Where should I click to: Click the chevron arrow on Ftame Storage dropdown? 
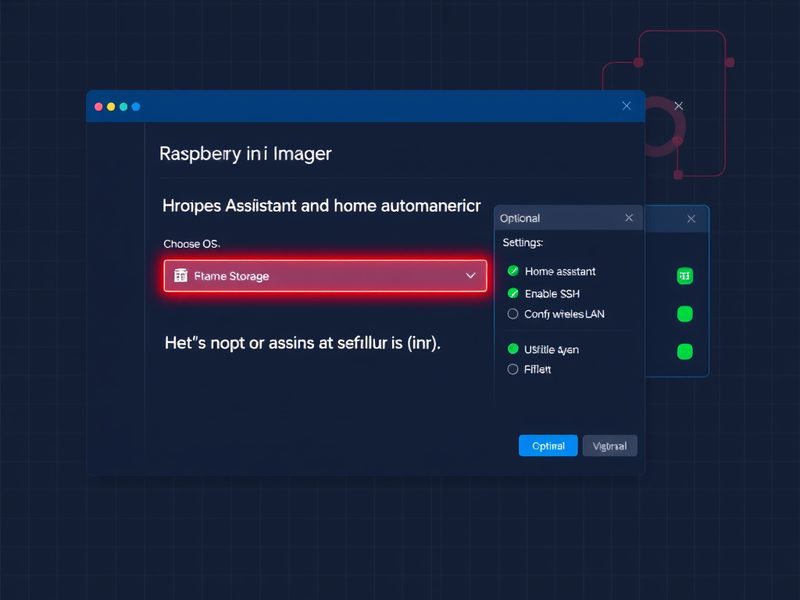[470, 276]
